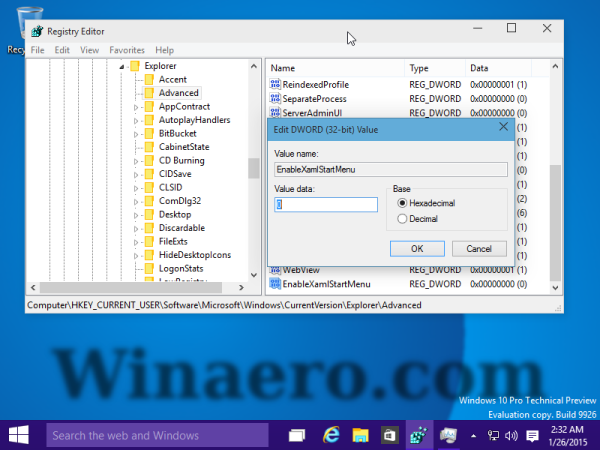The image size is (600, 450).
Task: Click the Registry Editor taskbar icon
Action: 419,435
